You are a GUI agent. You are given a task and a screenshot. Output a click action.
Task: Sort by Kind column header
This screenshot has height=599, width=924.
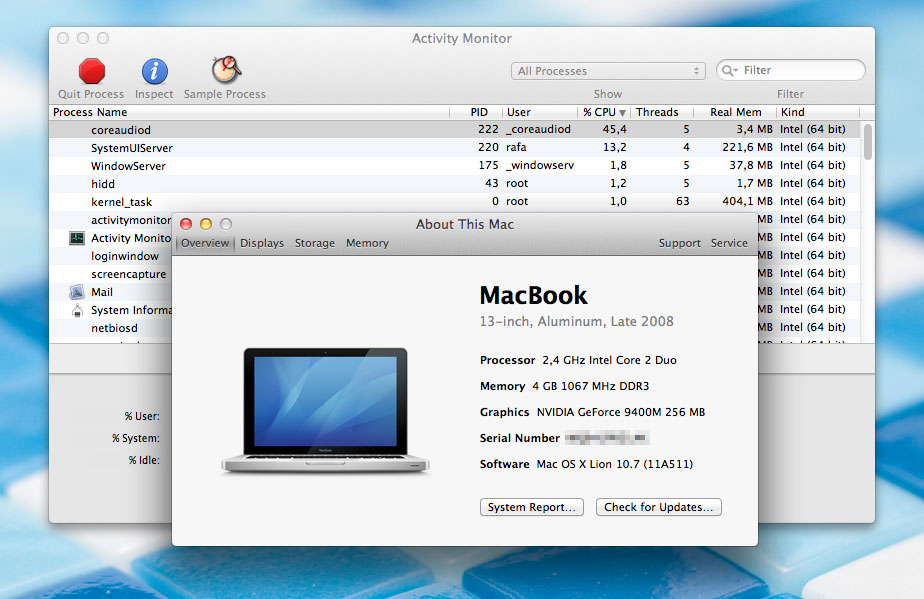pyautogui.click(x=818, y=112)
